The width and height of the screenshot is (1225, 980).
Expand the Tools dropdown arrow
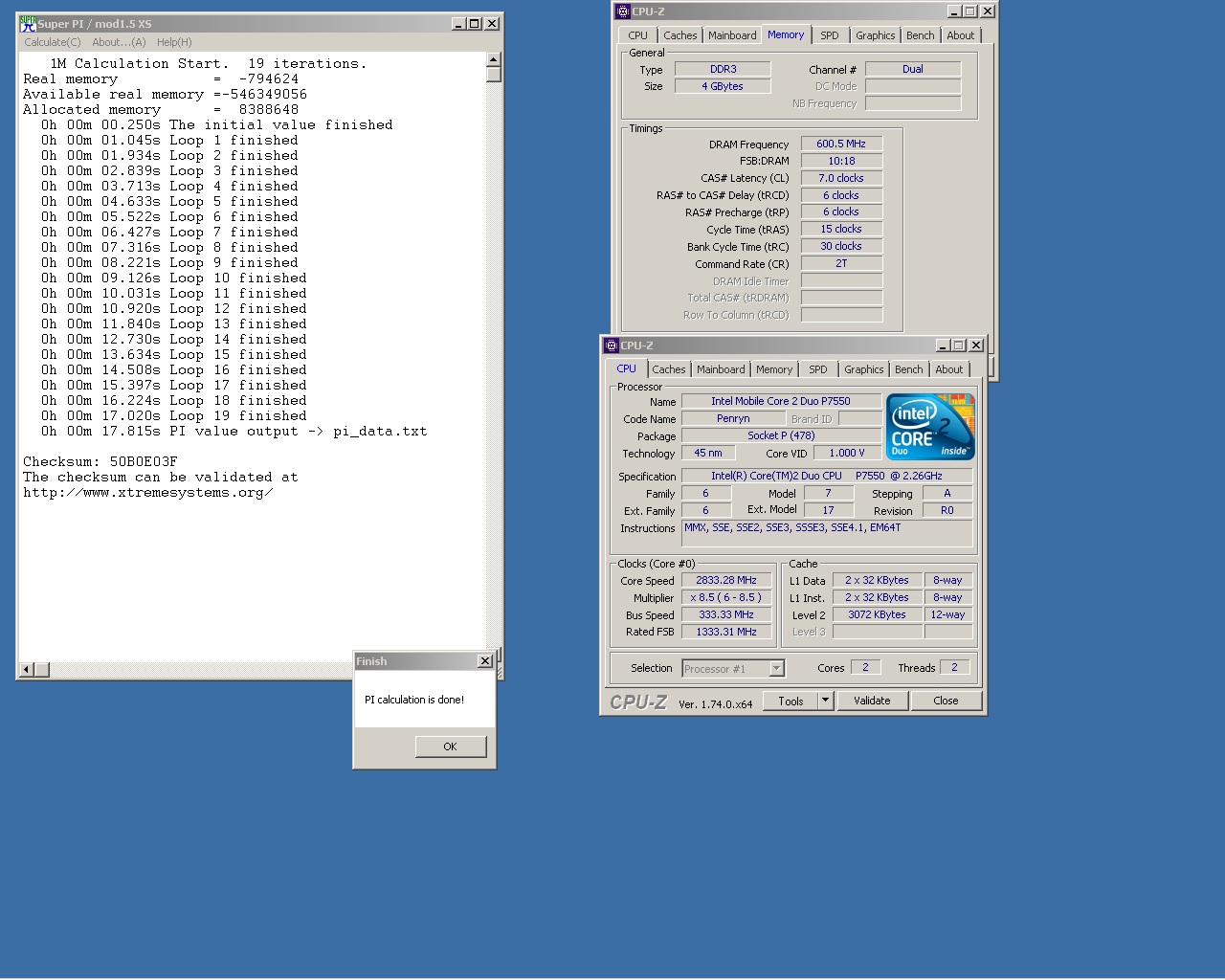826,701
